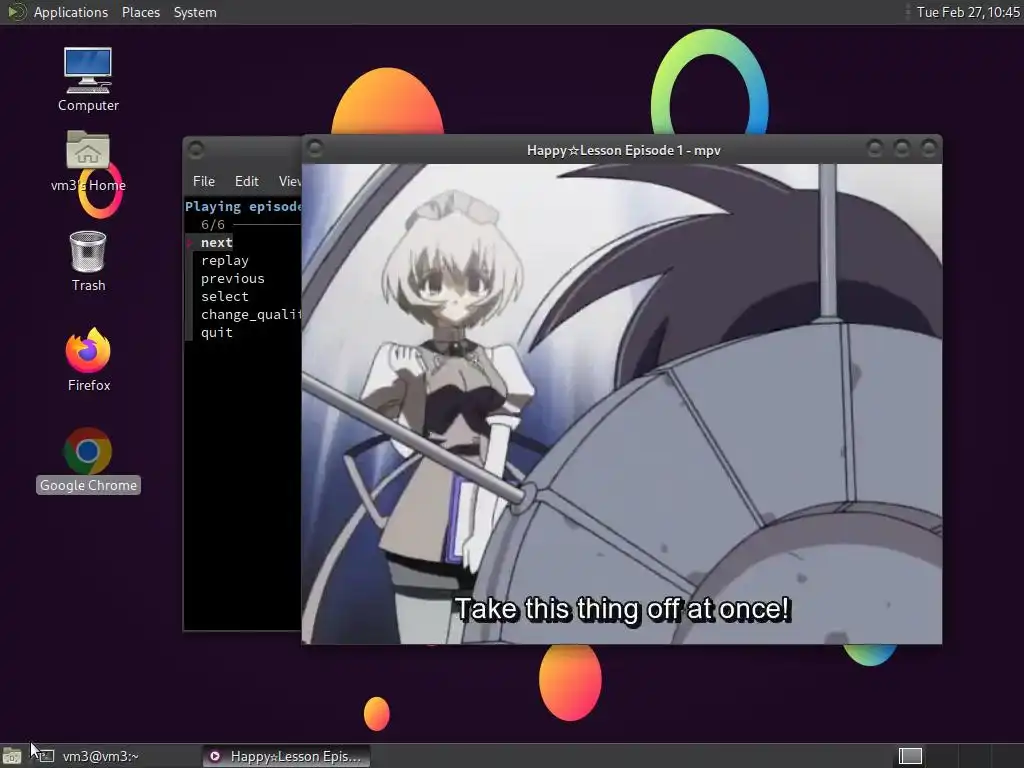
Task: Click the mpv window title text
Action: (x=624, y=150)
